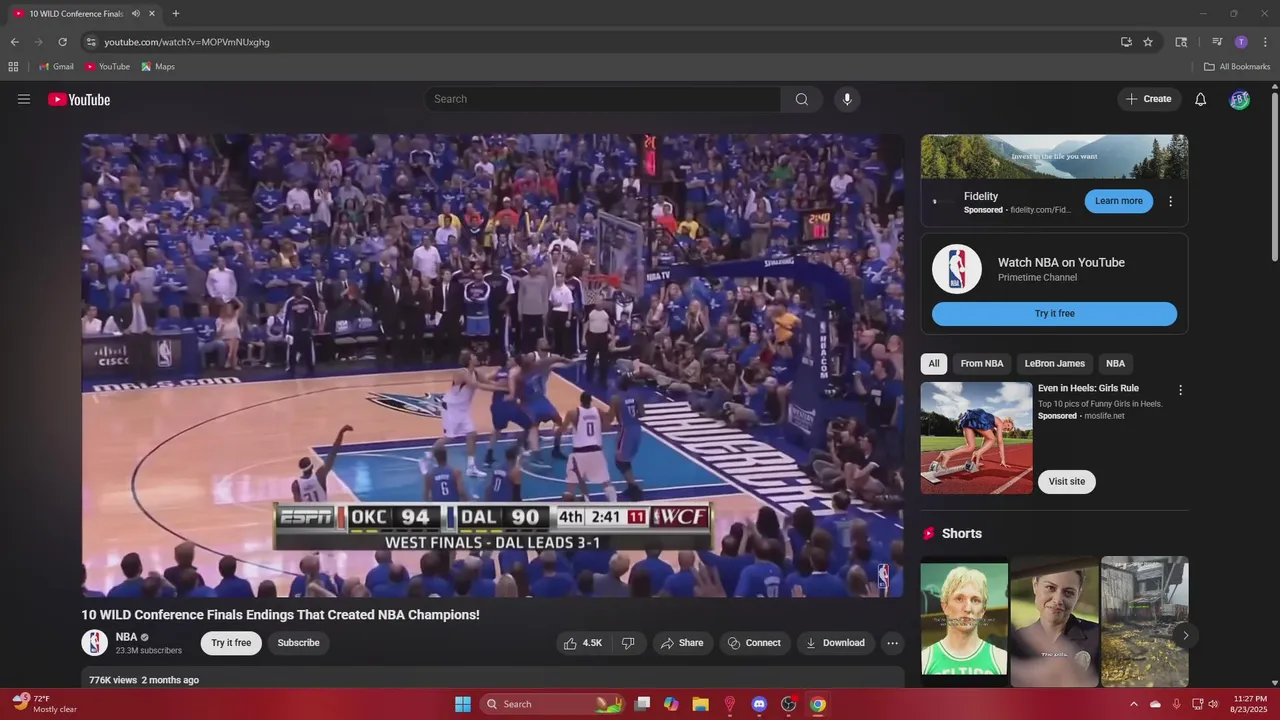Open Maps bookmark

158,67
